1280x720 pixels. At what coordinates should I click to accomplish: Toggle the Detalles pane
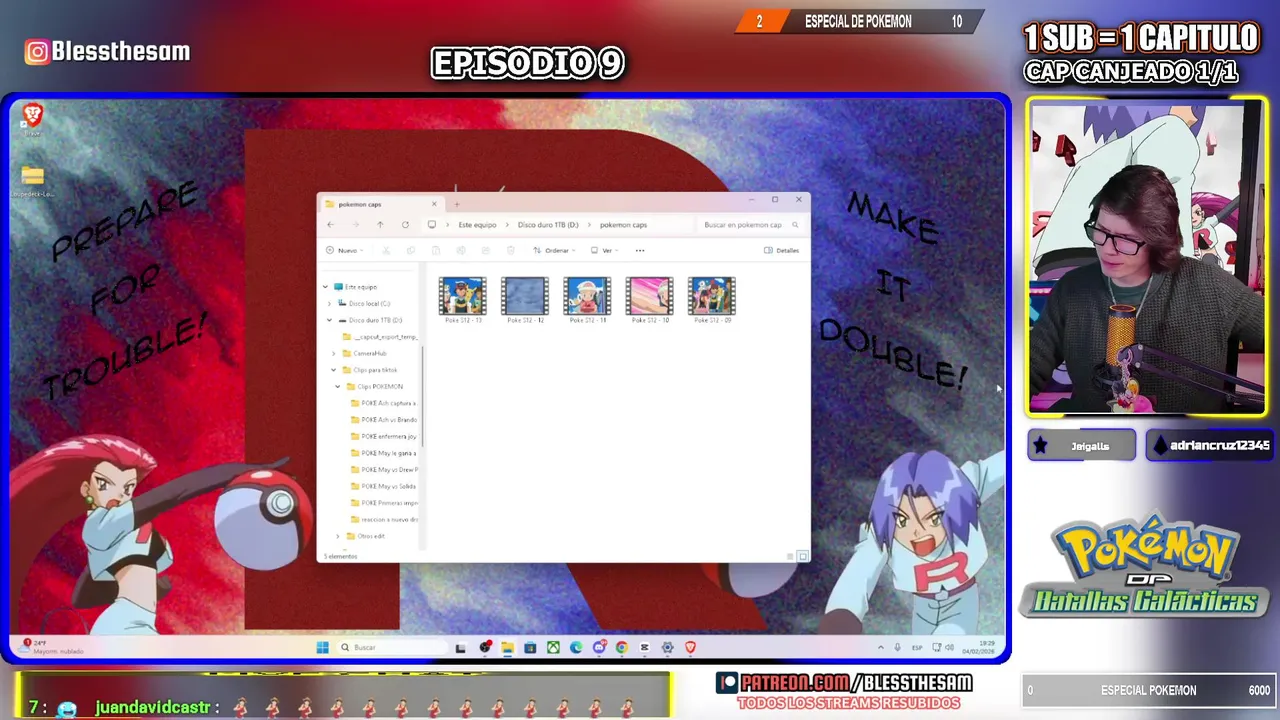[x=782, y=250]
